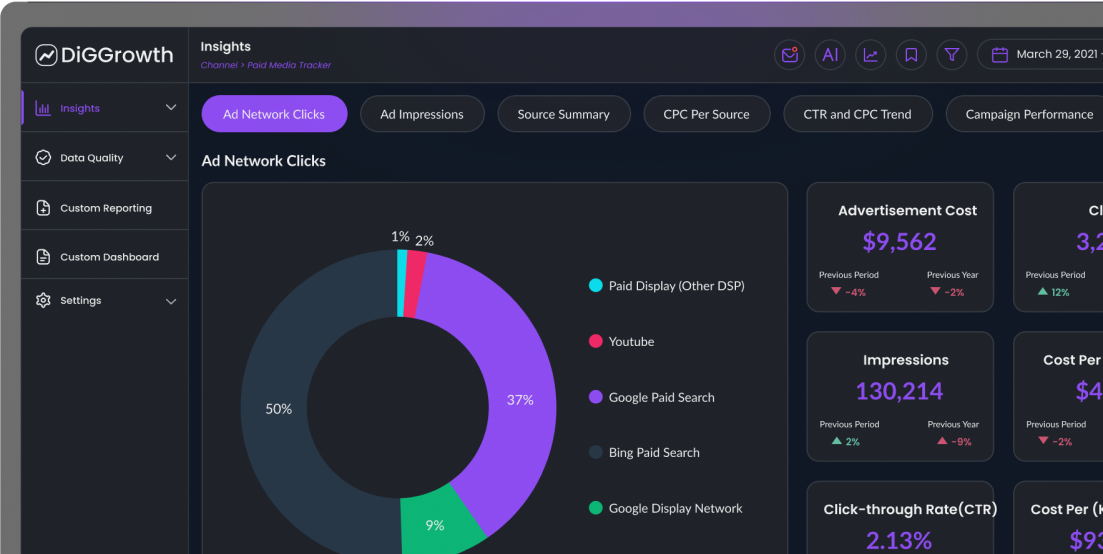
Task: Go to the Campaign Performance tab
Action: [x=1027, y=114]
